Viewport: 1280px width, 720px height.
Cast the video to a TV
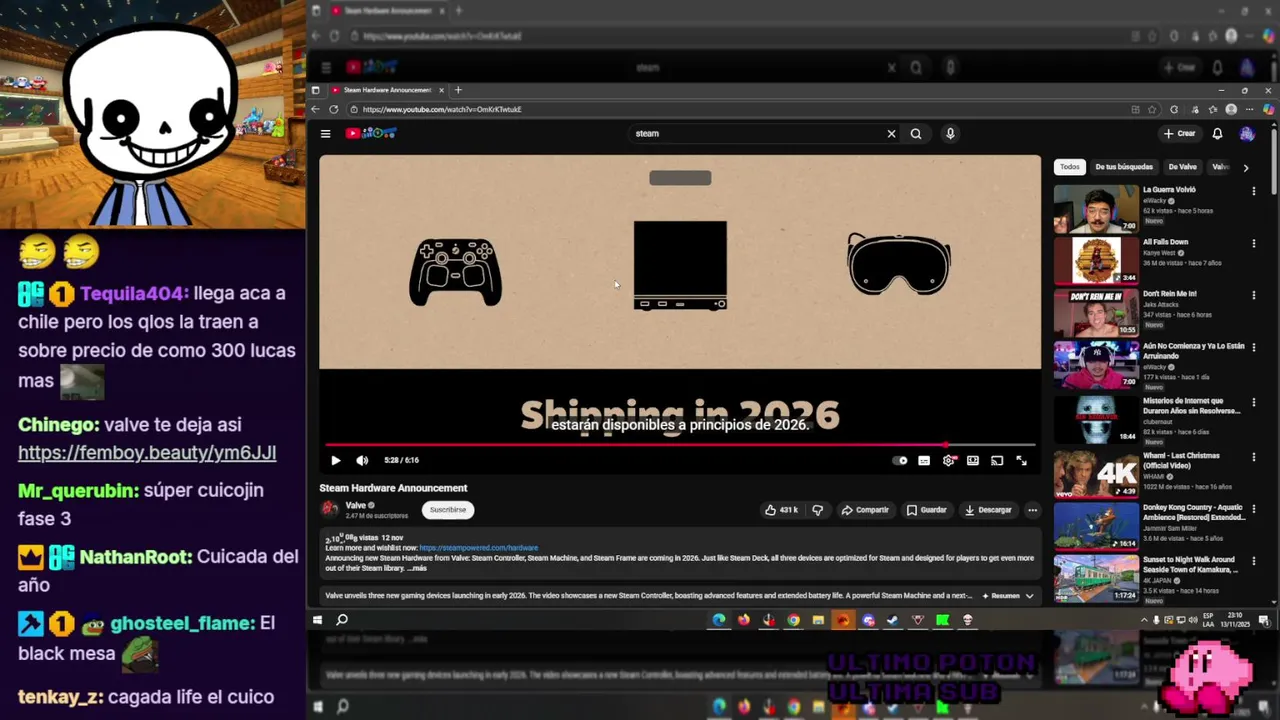[997, 460]
